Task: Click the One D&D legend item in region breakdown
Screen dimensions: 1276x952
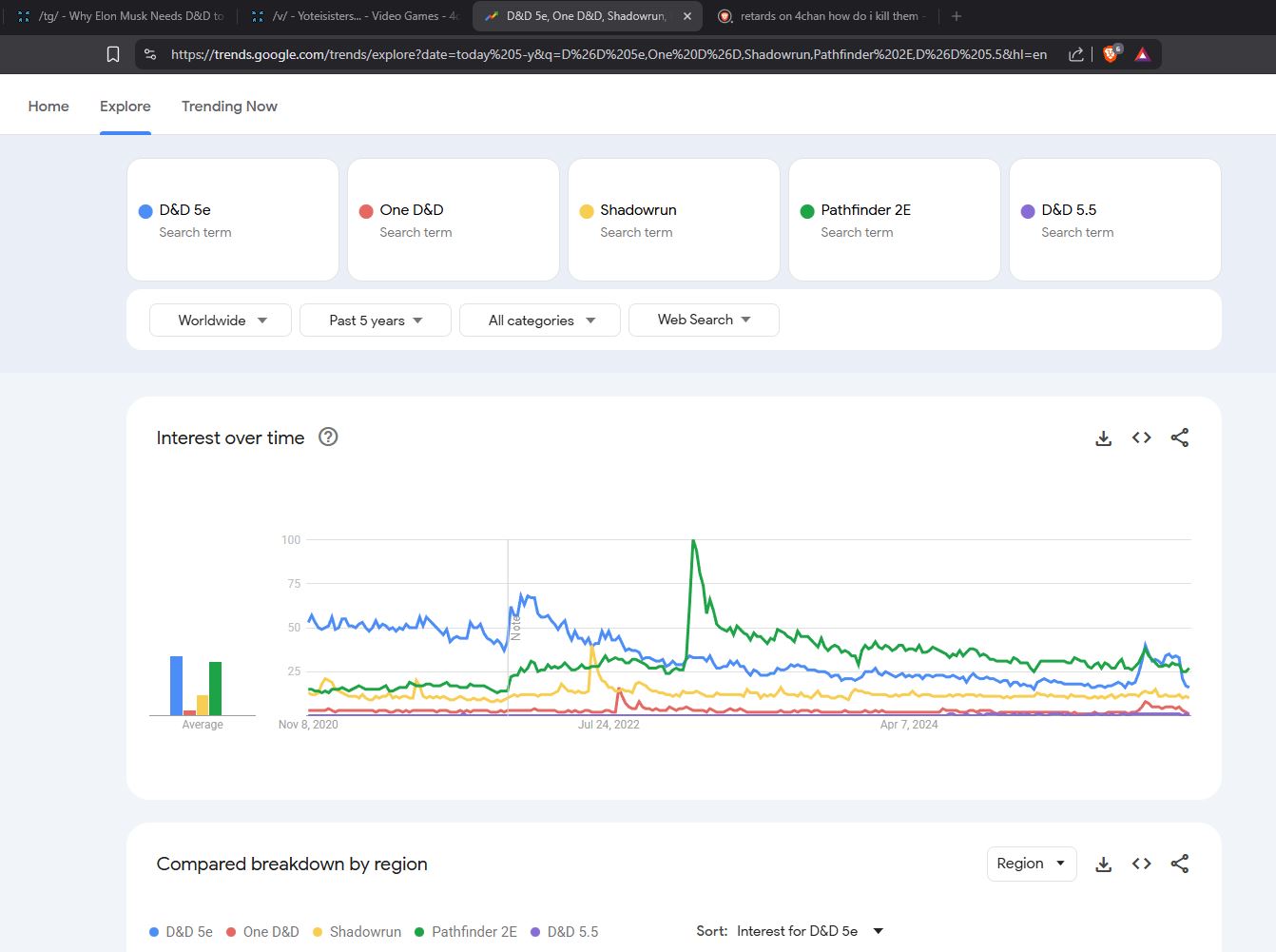Action: [262, 932]
